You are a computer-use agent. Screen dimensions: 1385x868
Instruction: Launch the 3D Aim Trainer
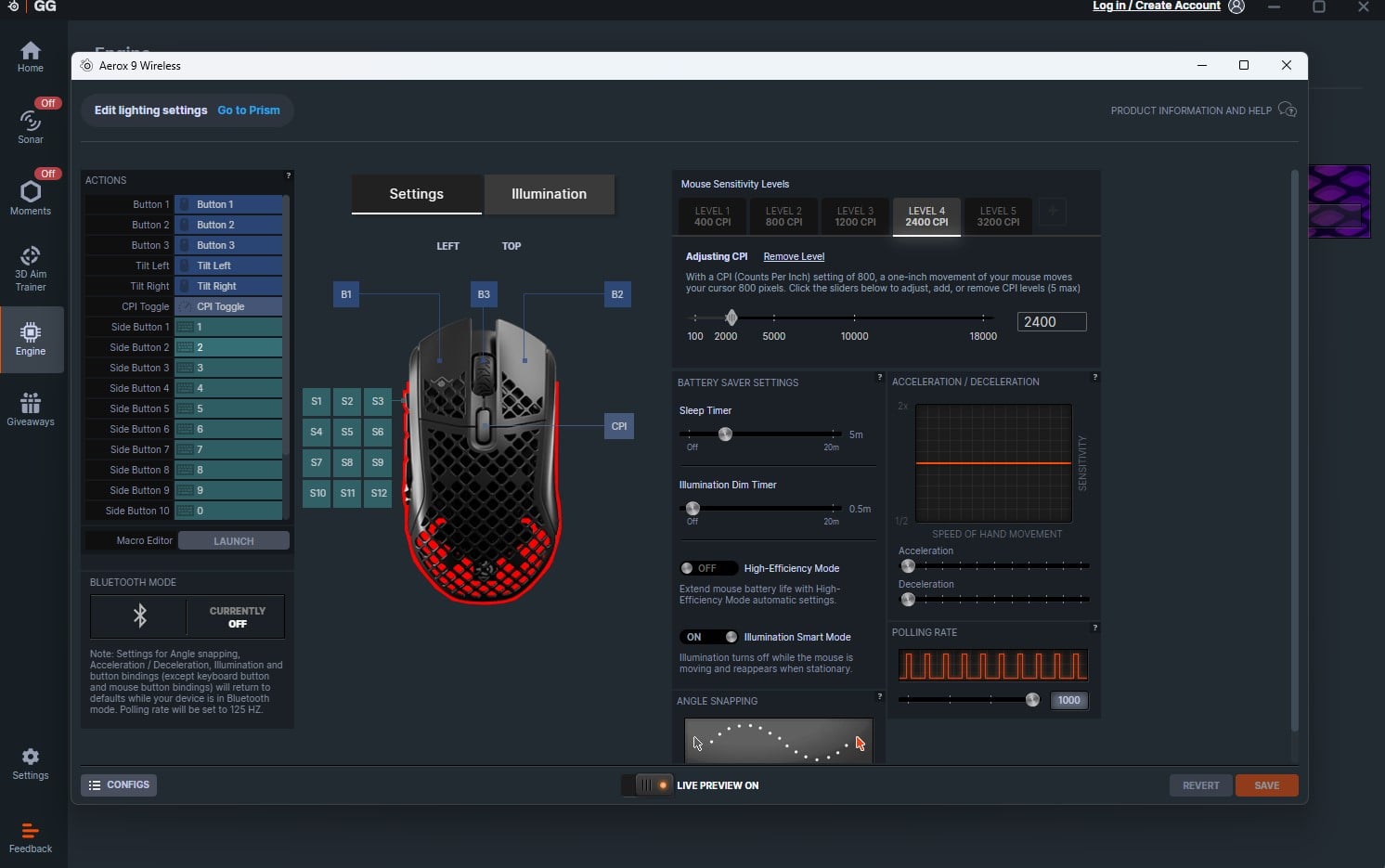[x=31, y=266]
